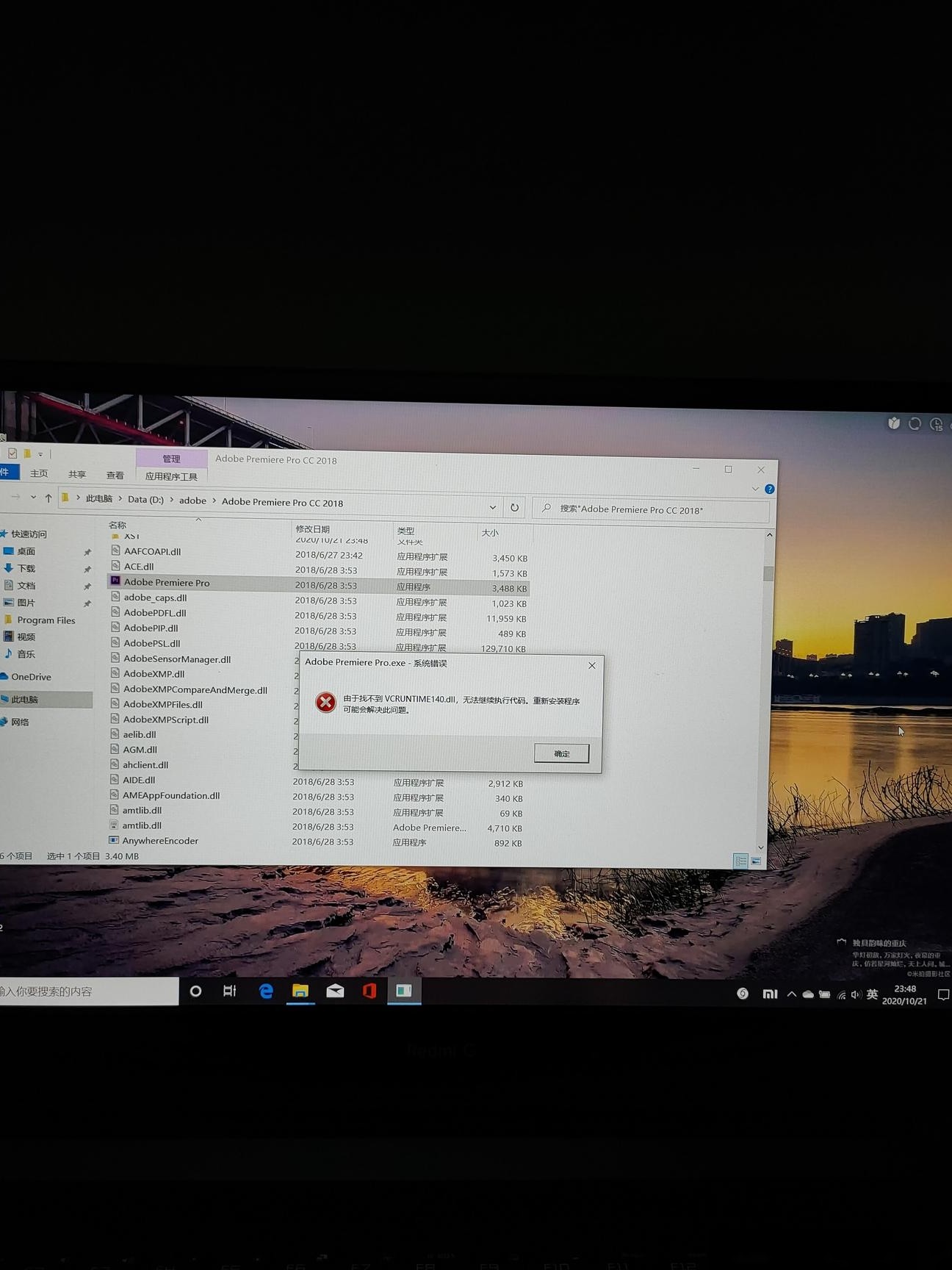Click the adobe breadcrumb in address bar
The height and width of the screenshot is (1270, 952).
pos(192,501)
